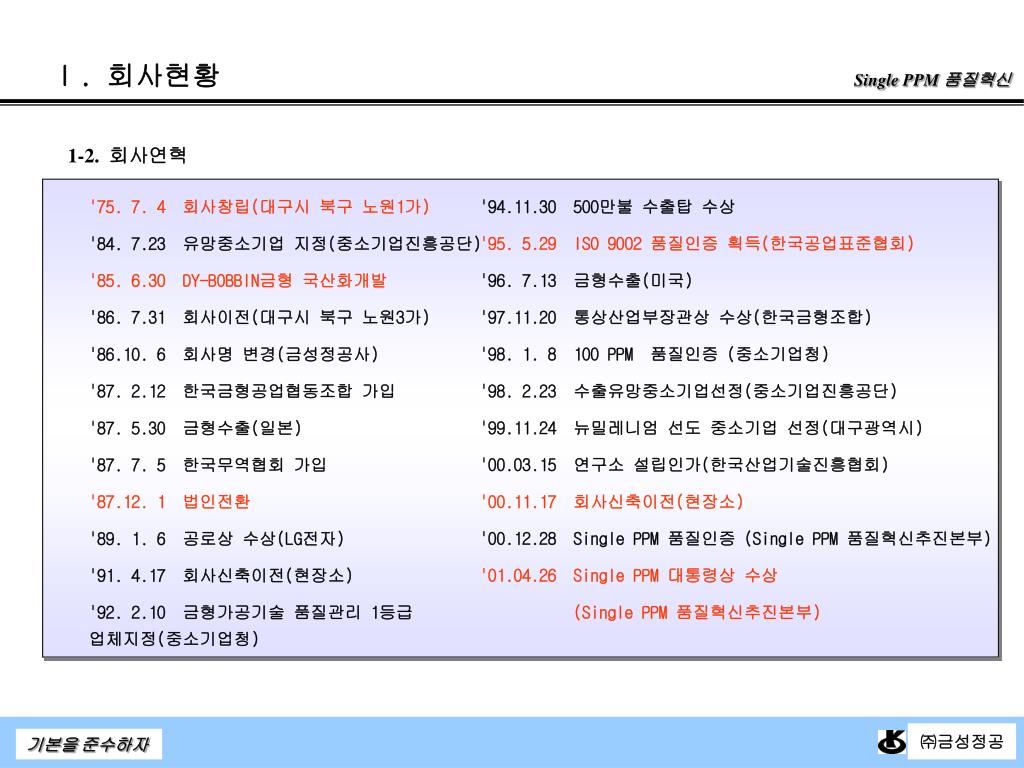Click the '99.11.24 뉴밀레니엄 선도 중소기업 entry
Viewport: 1024px width, 768px height.
point(701,428)
